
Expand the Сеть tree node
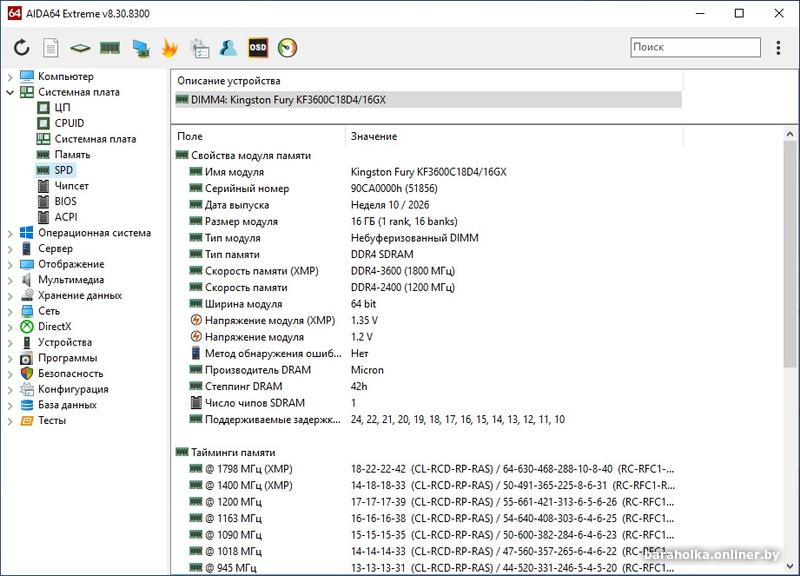click(10, 312)
